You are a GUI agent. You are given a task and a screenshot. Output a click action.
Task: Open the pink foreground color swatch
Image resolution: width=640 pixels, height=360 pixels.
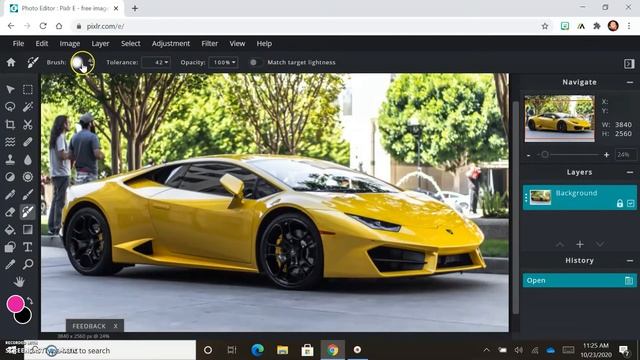pos(15,304)
